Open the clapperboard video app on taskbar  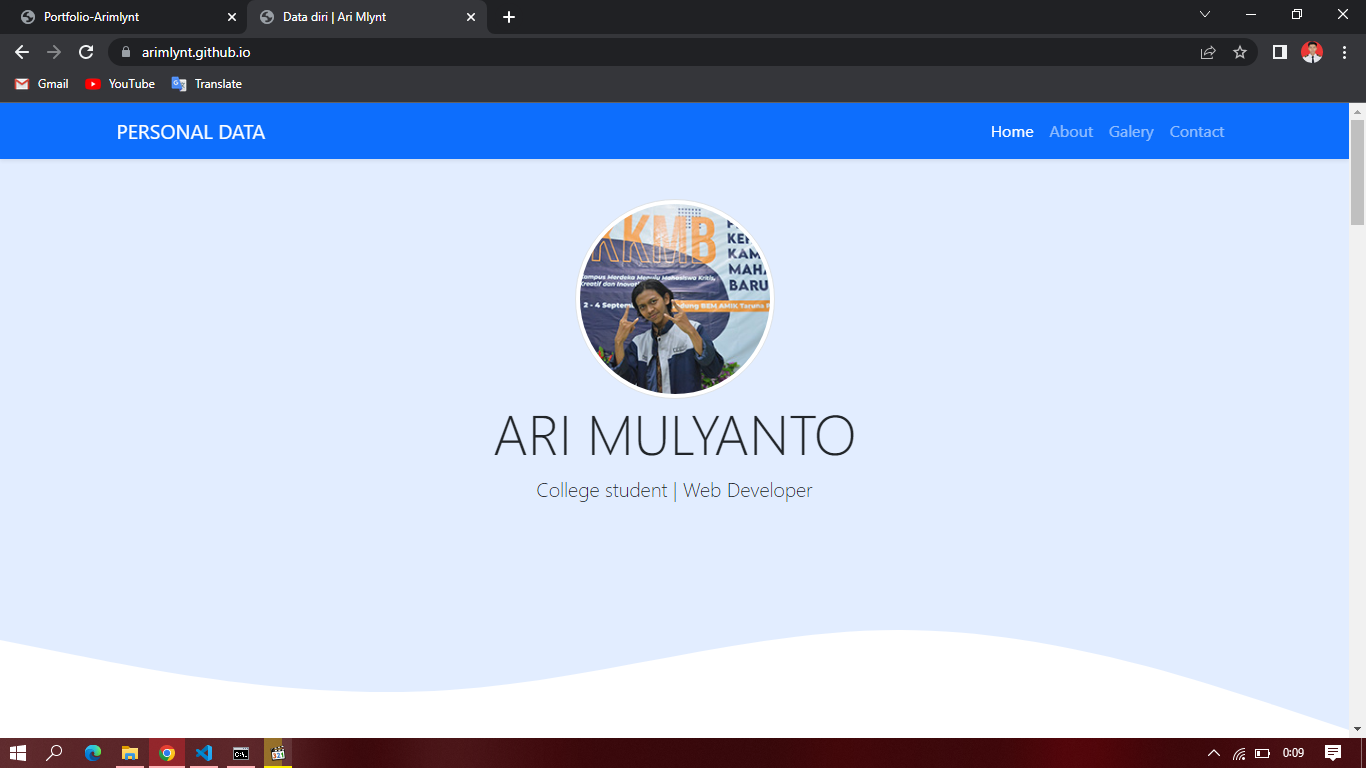pyautogui.click(x=278, y=753)
